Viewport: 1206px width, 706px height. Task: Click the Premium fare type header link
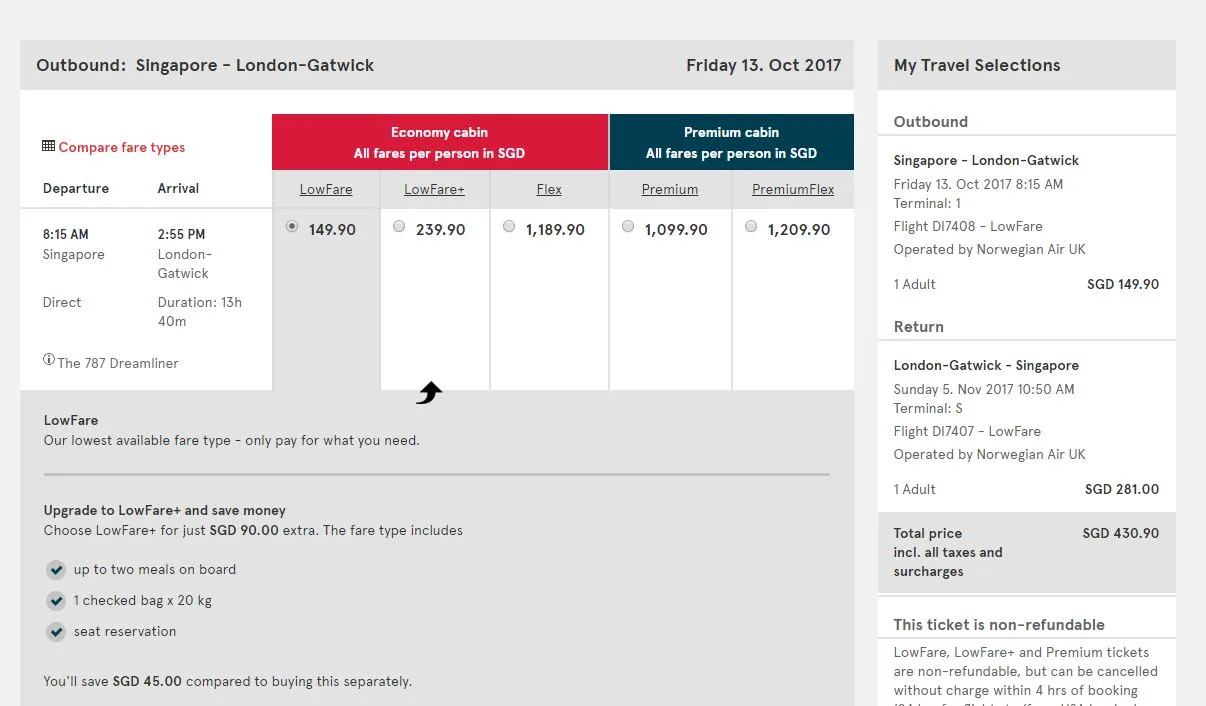670,189
